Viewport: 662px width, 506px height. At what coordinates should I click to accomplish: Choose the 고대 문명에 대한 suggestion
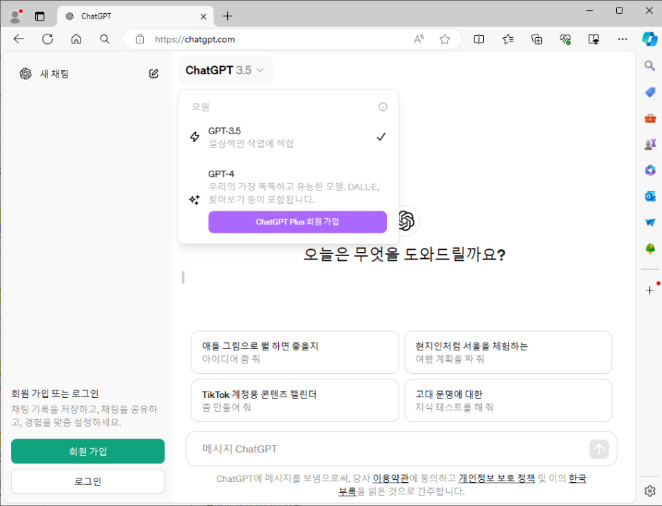[508, 400]
